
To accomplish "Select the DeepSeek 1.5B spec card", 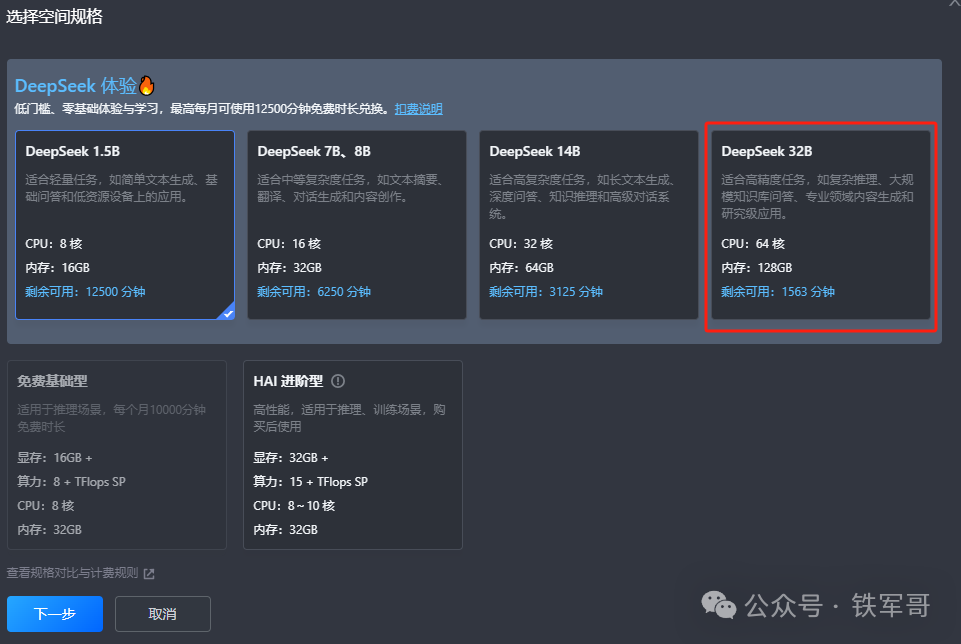I will pos(125,225).
